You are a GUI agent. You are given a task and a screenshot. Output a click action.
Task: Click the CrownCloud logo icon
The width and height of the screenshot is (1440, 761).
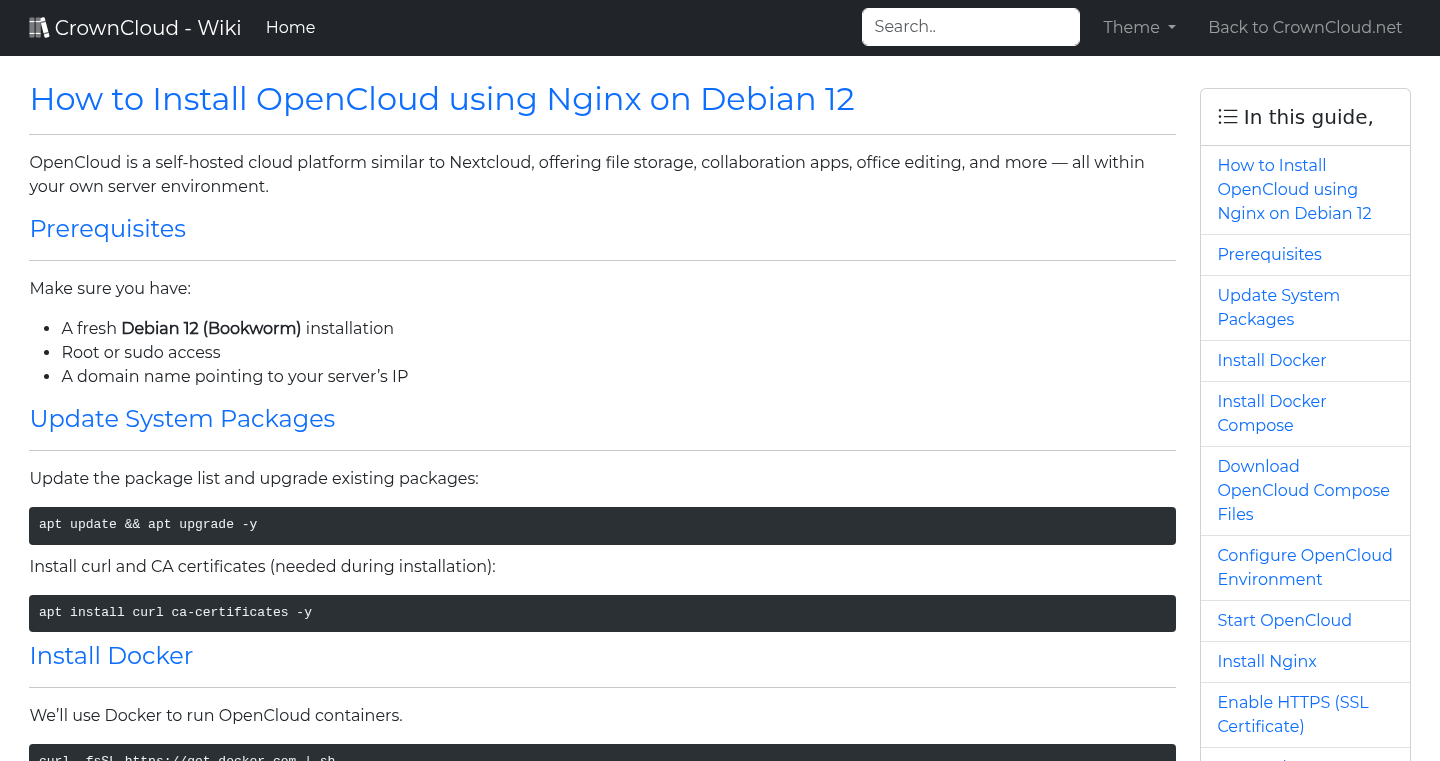39,26
